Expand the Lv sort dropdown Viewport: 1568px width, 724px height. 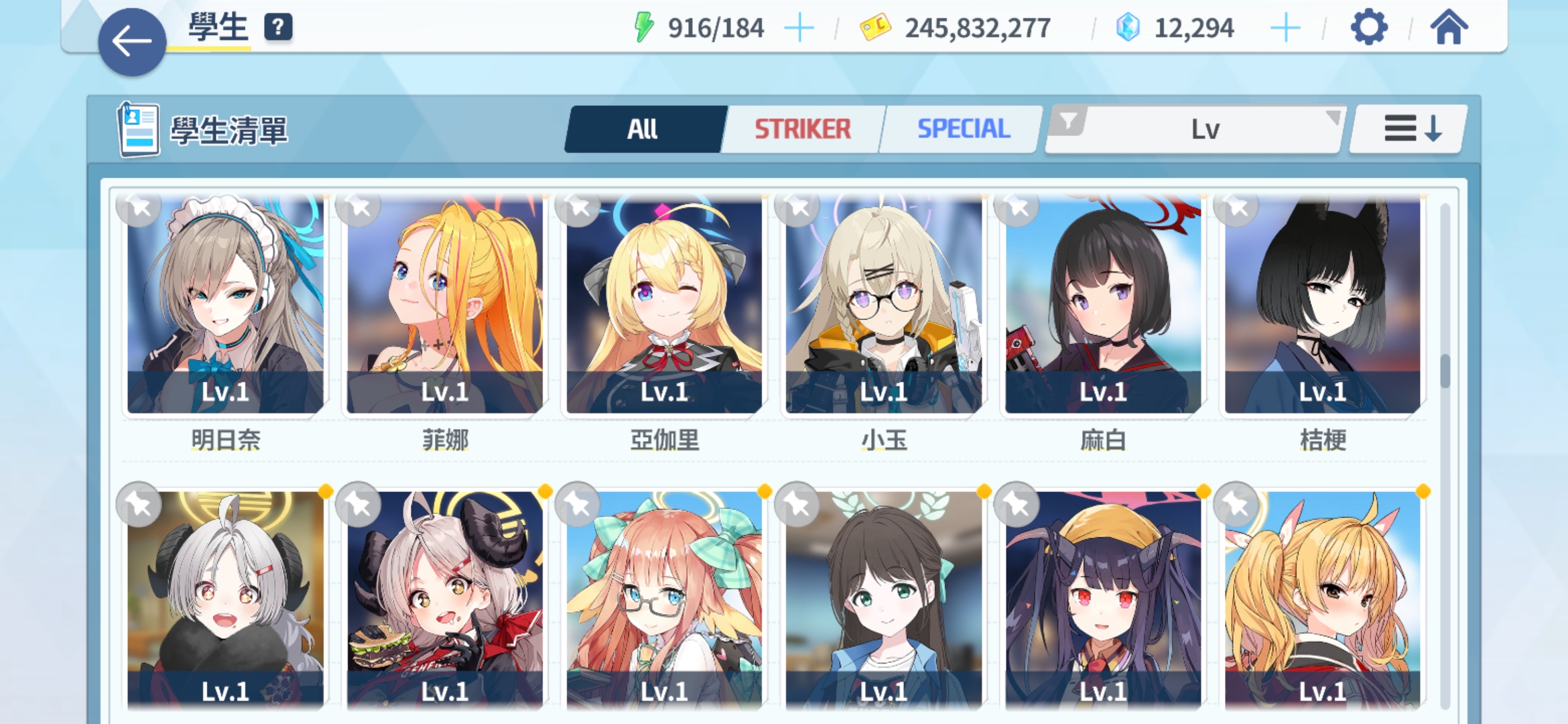(x=1196, y=129)
